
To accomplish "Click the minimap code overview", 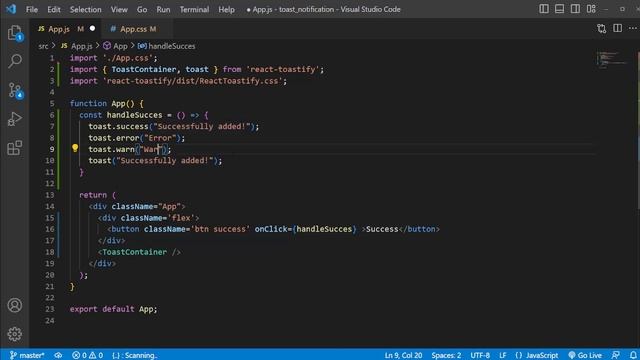I will point(612,60).
